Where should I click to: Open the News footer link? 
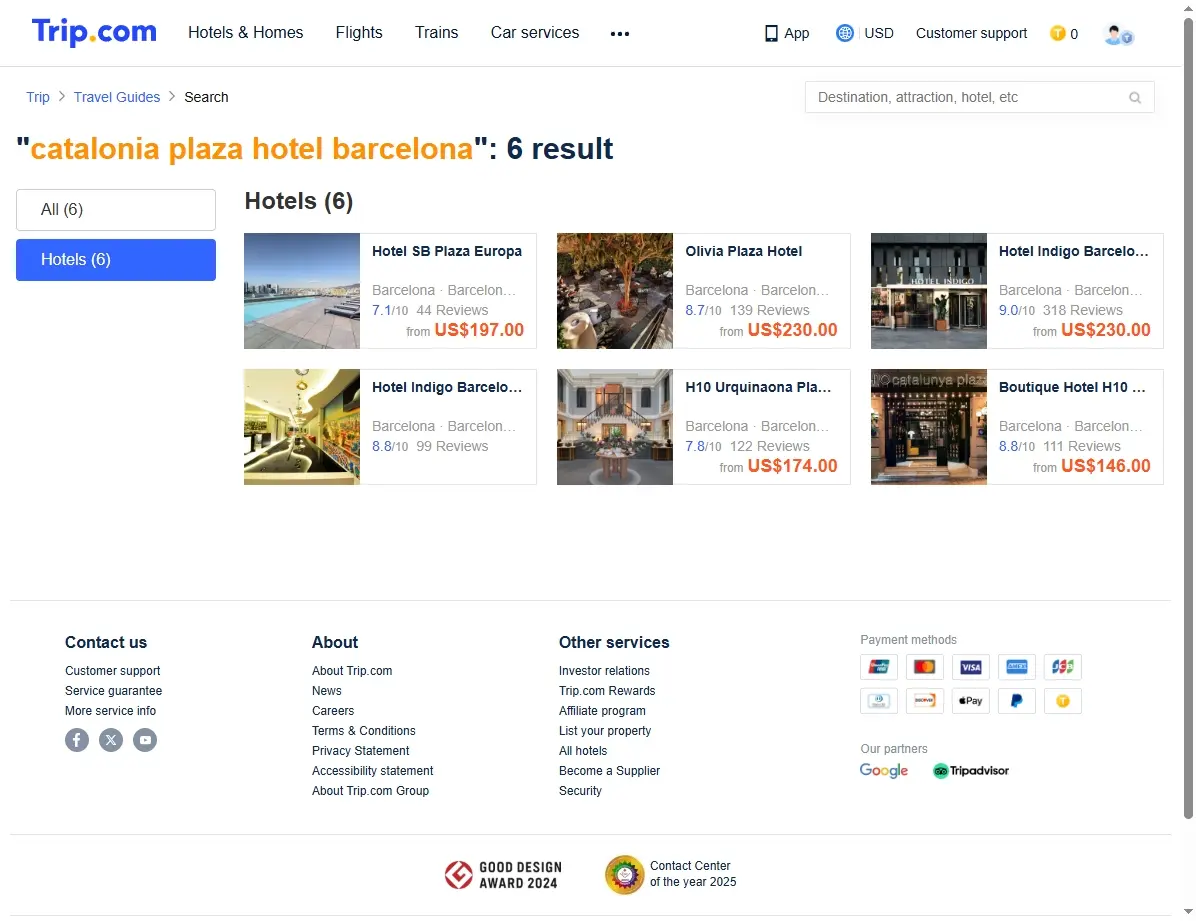[x=327, y=691]
